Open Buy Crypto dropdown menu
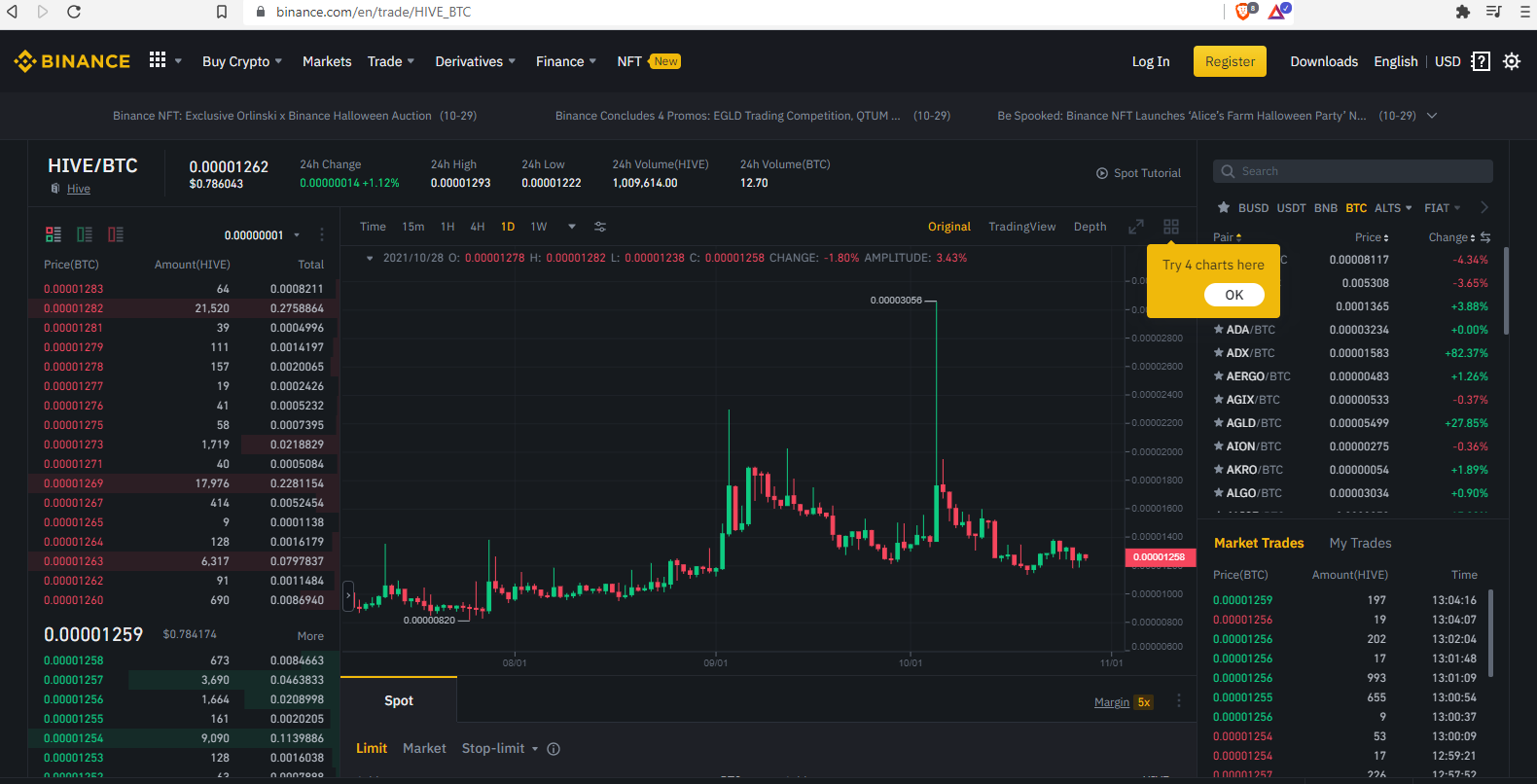 point(242,61)
